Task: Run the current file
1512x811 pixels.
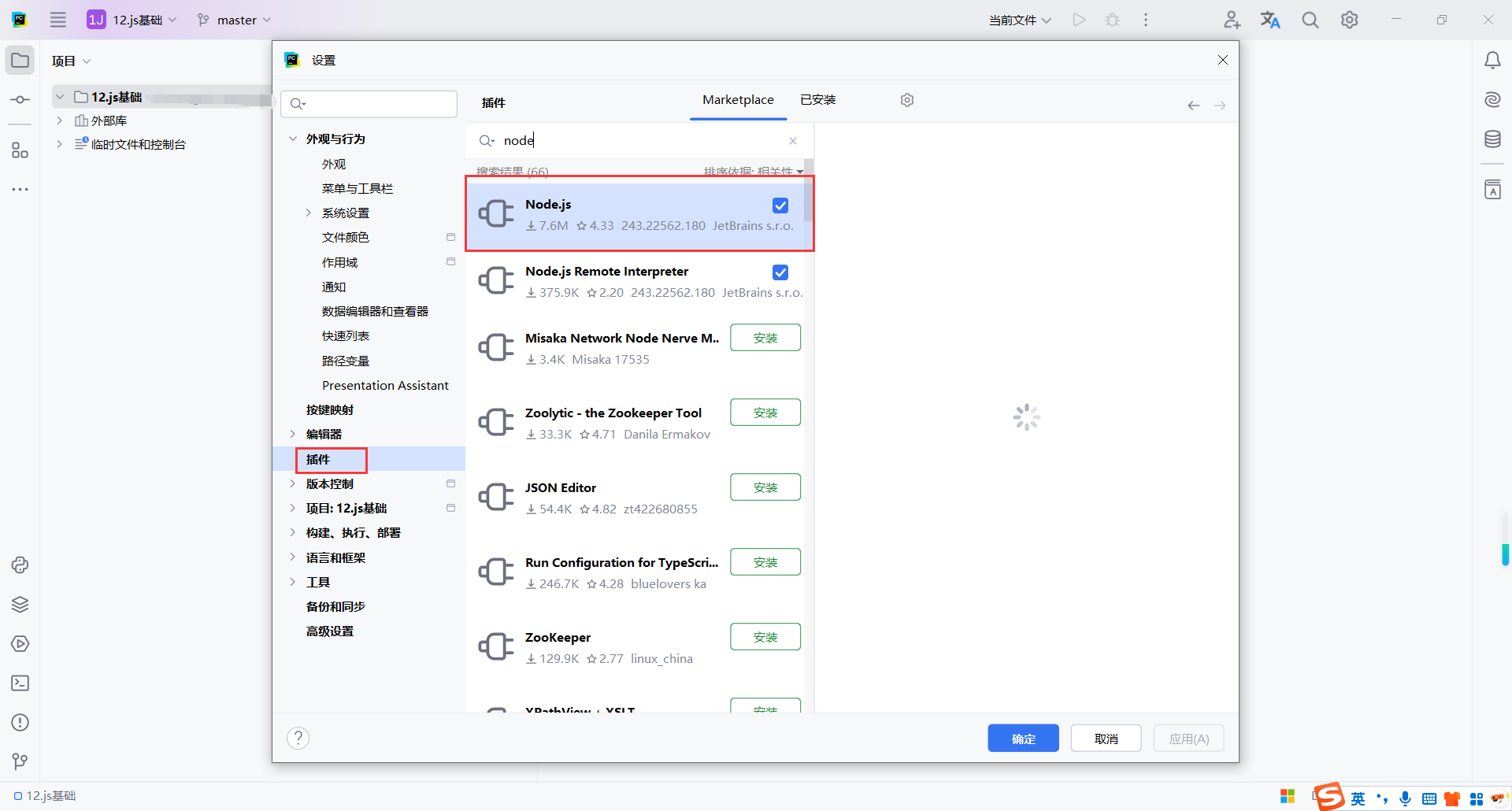Action: pyautogui.click(x=1079, y=20)
